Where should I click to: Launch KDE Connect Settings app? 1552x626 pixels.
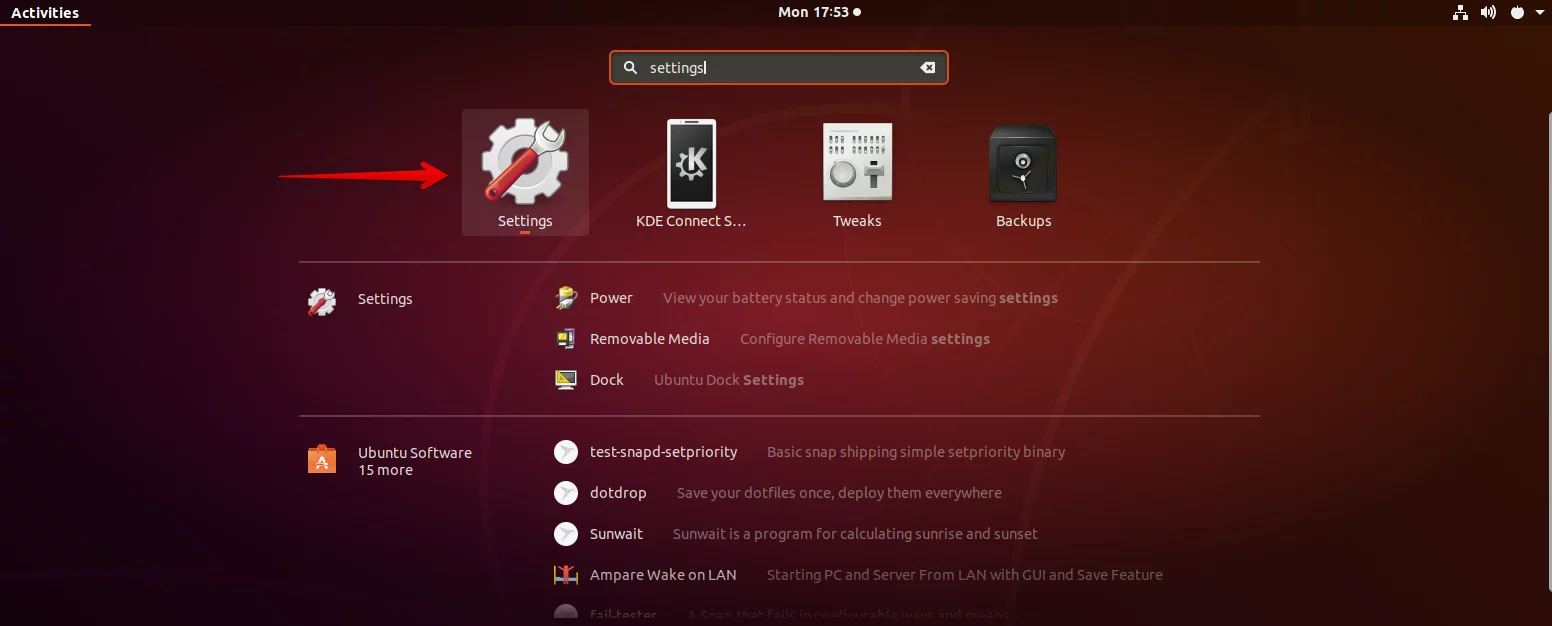[x=691, y=162]
